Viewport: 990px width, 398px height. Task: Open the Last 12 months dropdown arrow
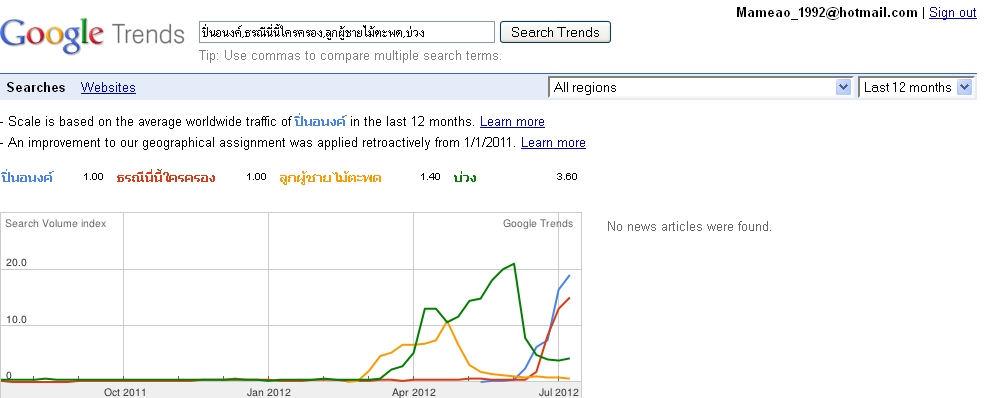point(964,87)
